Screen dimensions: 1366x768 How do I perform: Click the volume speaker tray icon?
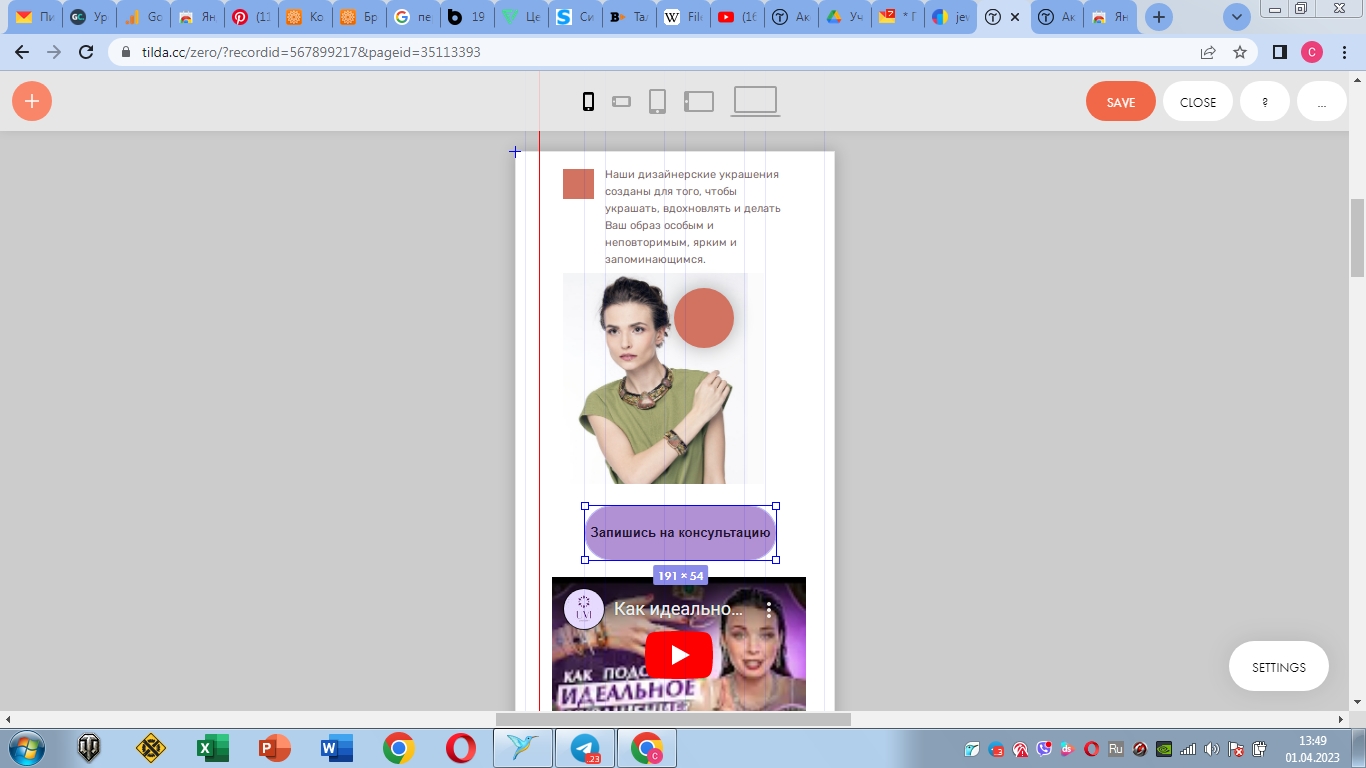pyautogui.click(x=1212, y=749)
